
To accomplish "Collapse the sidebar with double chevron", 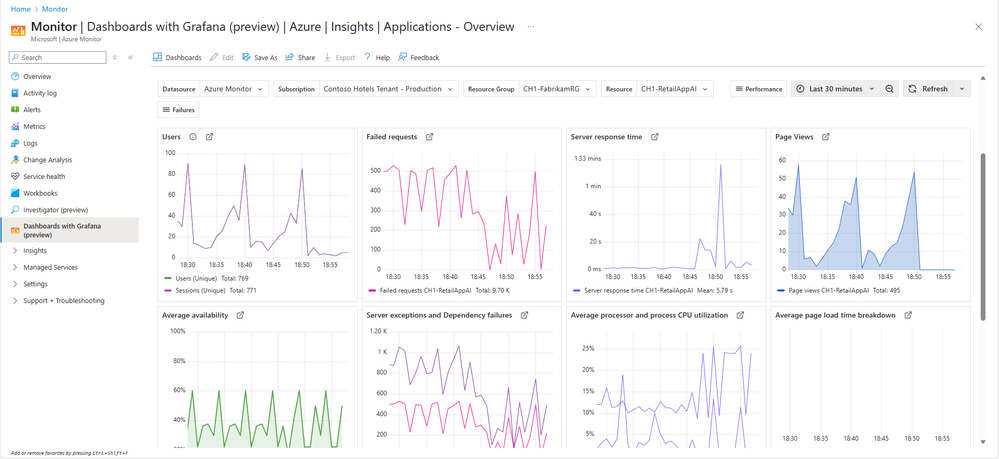I will click(x=130, y=57).
